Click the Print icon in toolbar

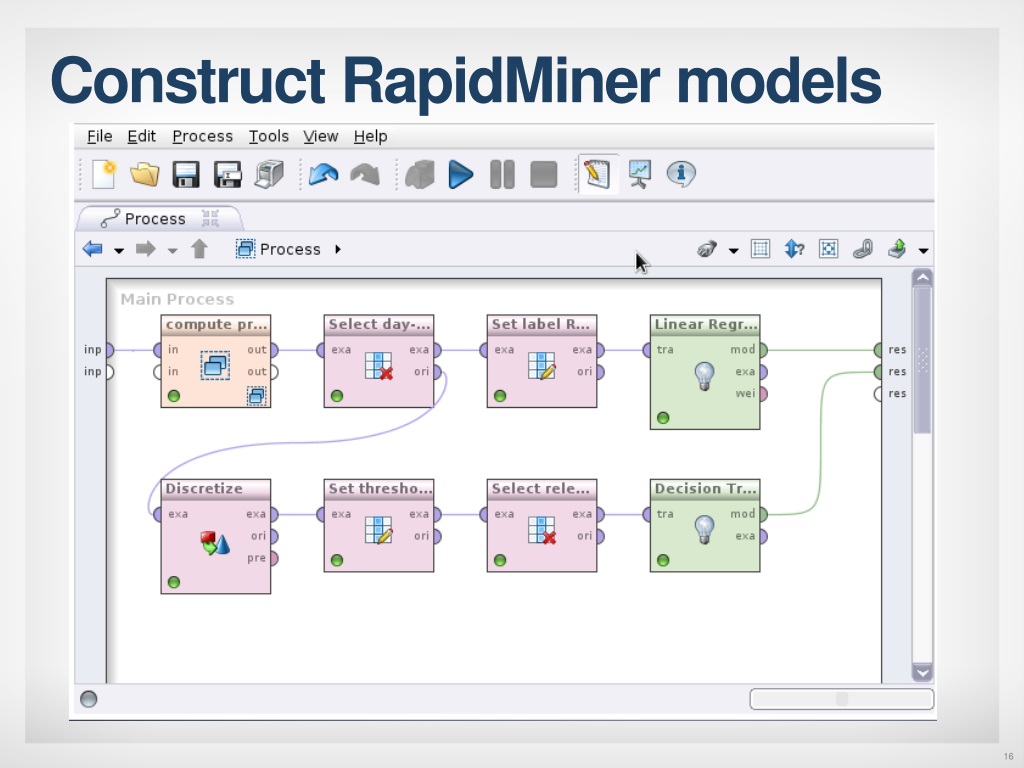tap(269, 174)
